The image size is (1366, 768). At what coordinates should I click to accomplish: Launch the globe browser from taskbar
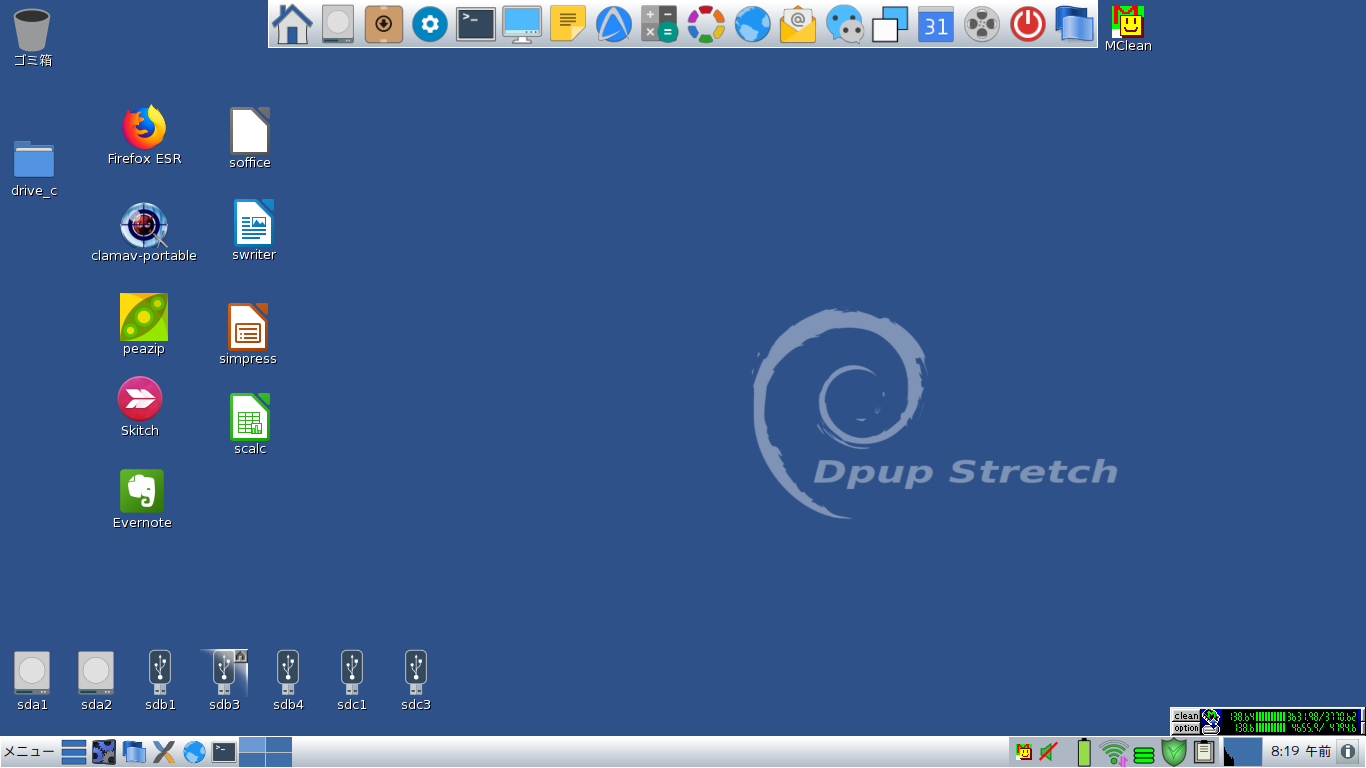pyautogui.click(x=194, y=752)
